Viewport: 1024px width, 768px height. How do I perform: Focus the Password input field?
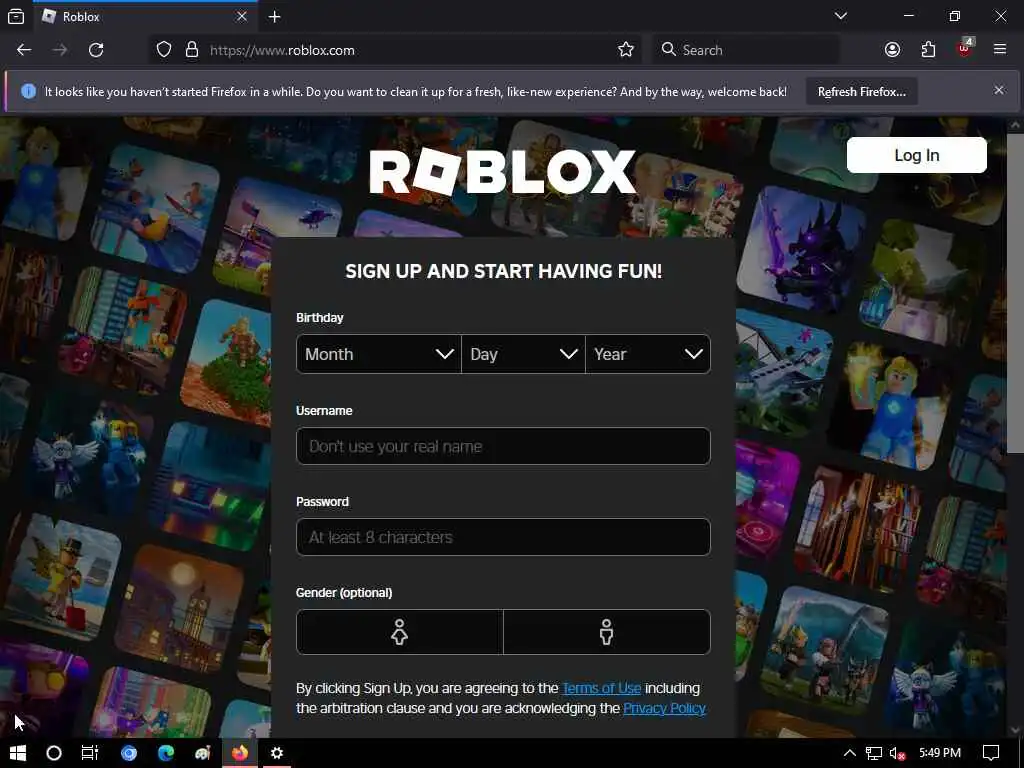click(x=503, y=537)
